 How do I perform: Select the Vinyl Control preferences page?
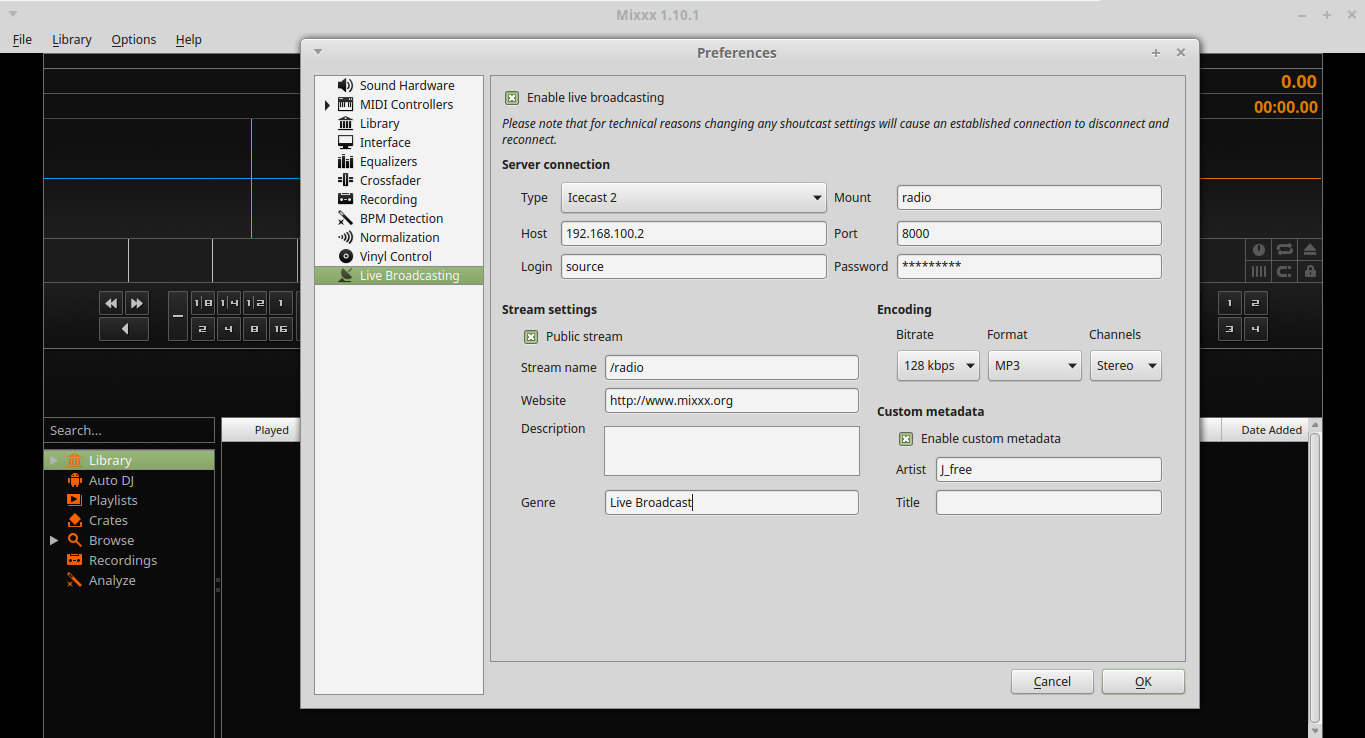pyautogui.click(x=398, y=256)
